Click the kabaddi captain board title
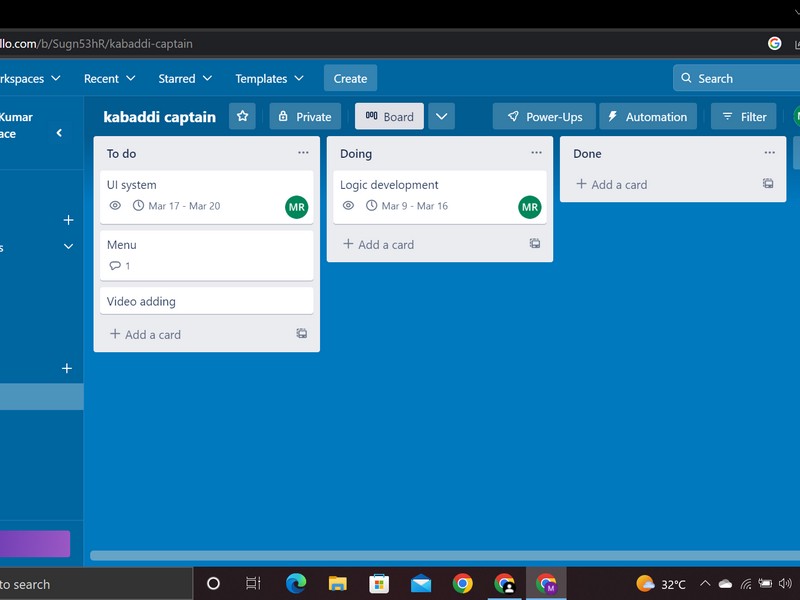 pos(160,117)
